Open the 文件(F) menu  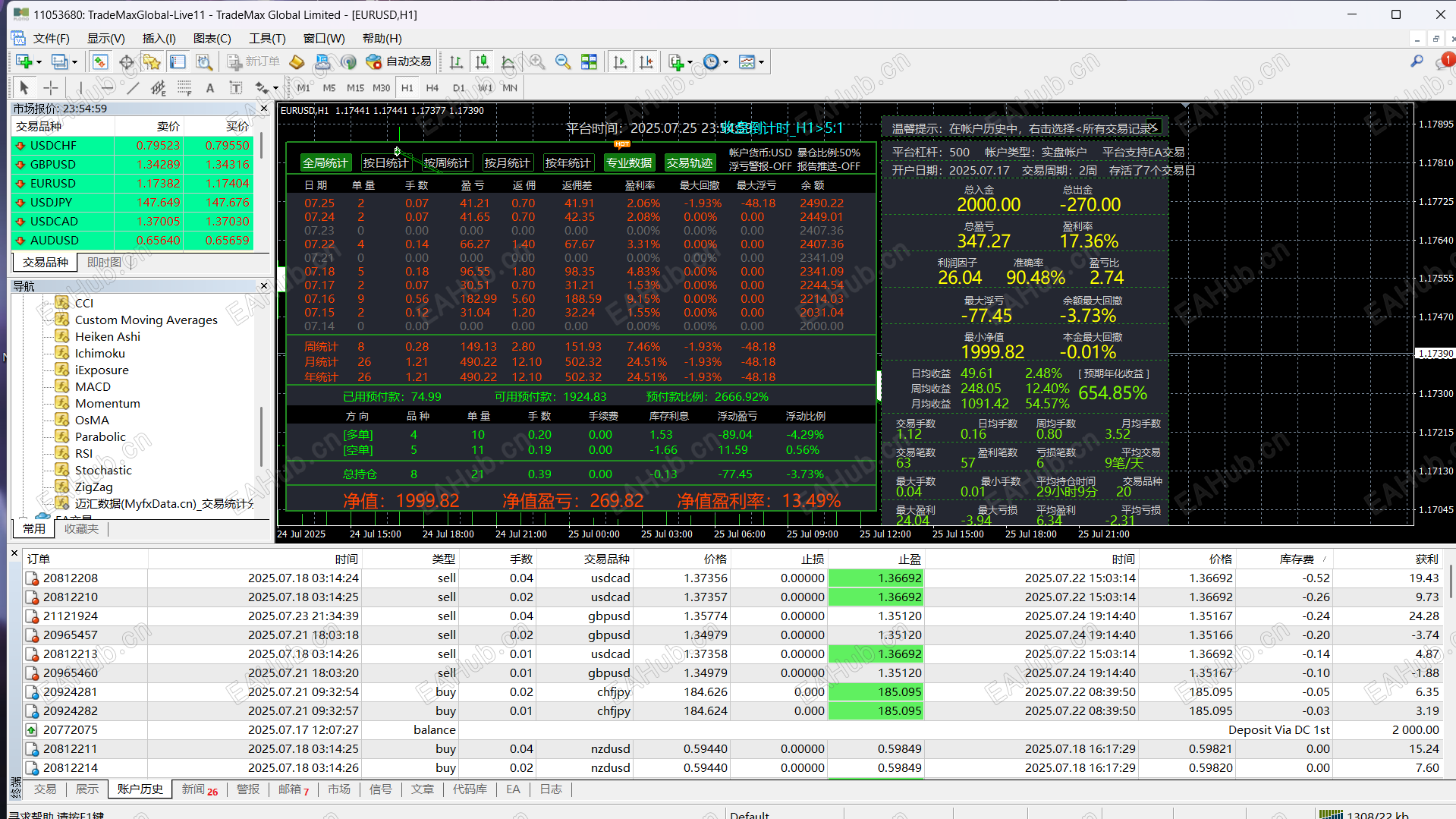[50, 39]
